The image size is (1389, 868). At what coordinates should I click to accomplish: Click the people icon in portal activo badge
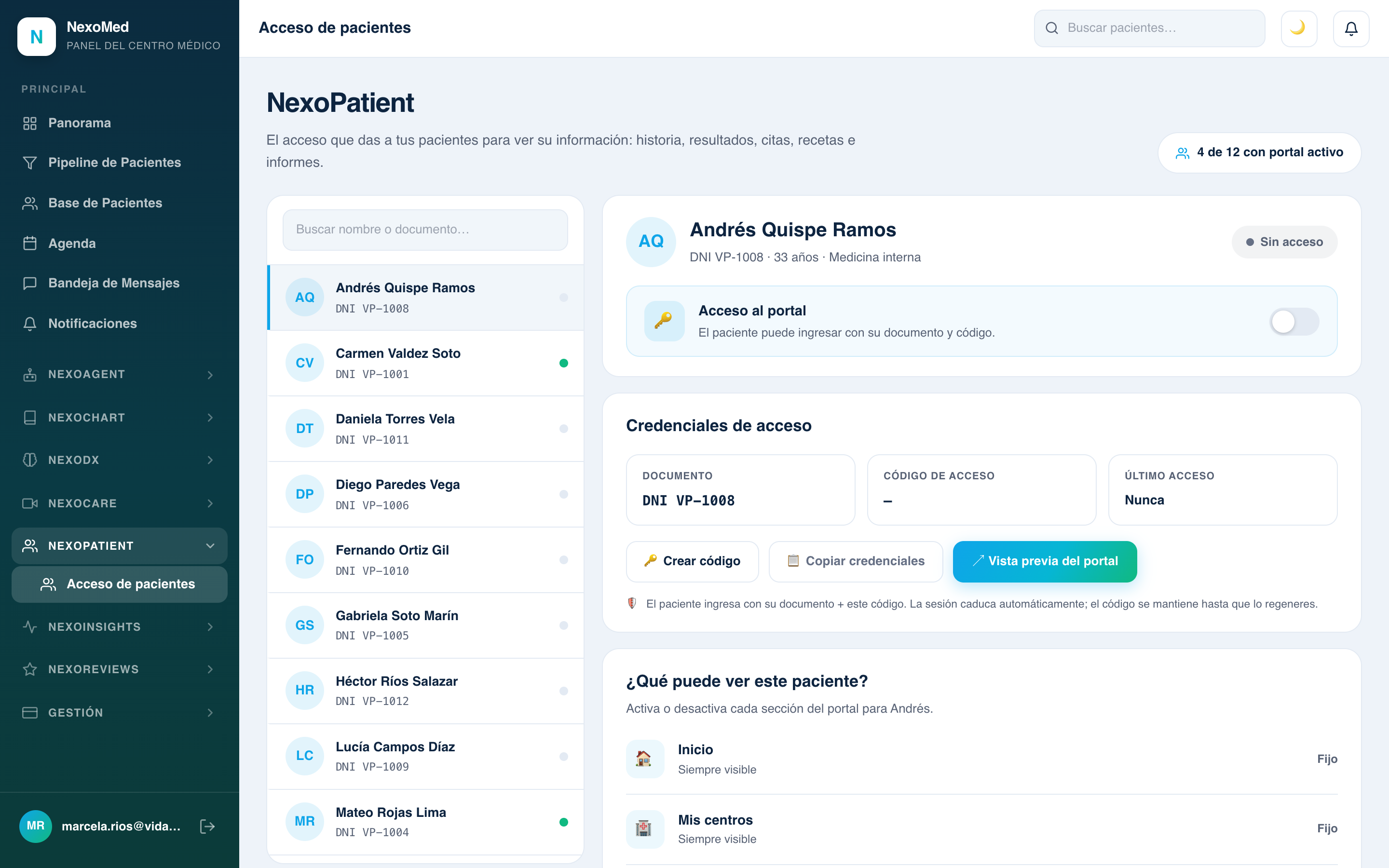tap(1182, 153)
